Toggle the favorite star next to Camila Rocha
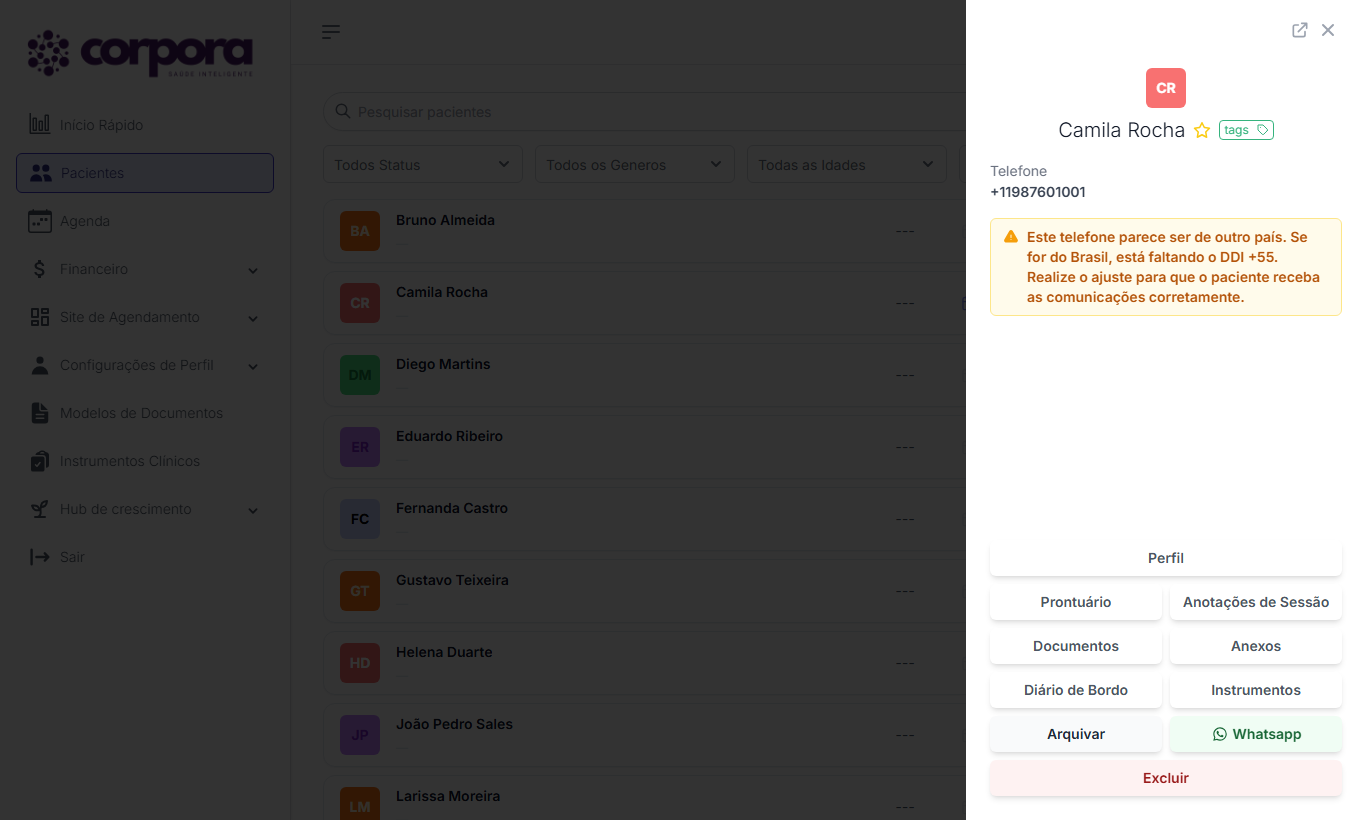 click(x=1202, y=131)
